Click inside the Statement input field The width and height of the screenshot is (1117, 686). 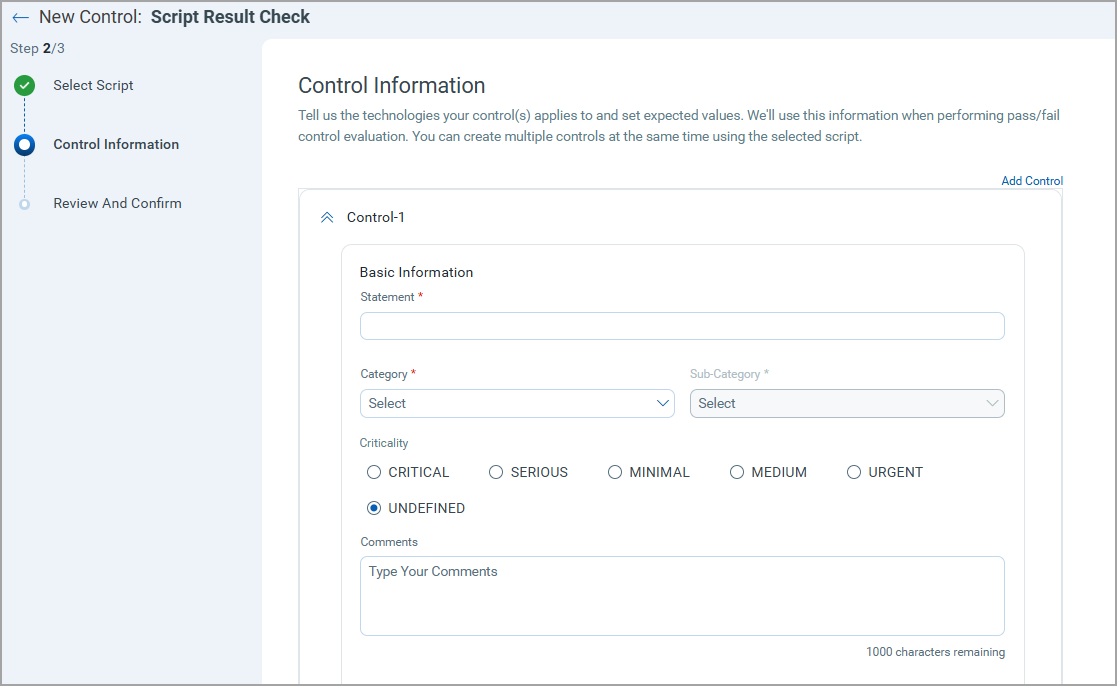(x=682, y=325)
